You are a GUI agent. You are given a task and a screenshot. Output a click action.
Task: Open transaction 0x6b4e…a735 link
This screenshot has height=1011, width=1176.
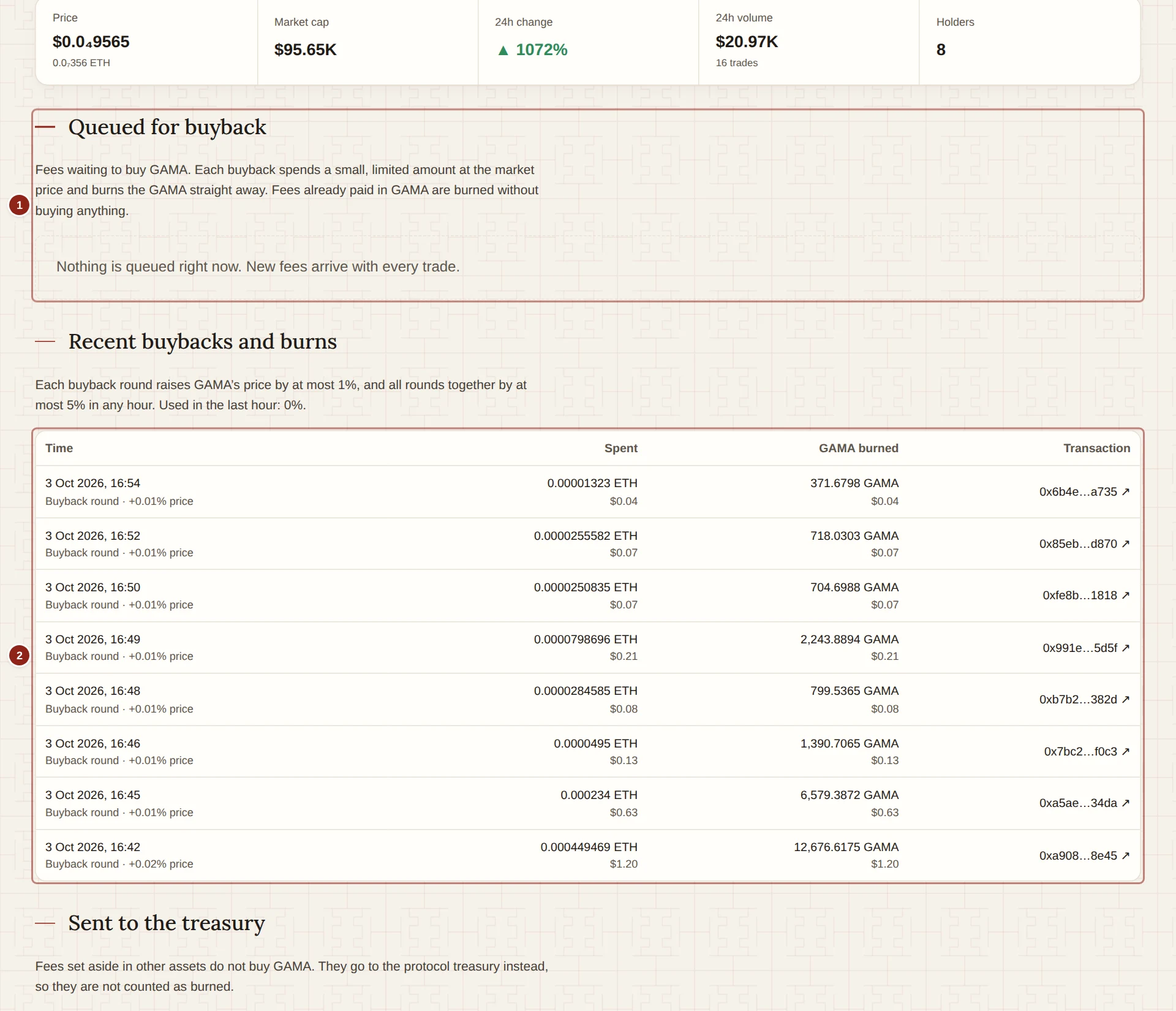click(x=1084, y=491)
